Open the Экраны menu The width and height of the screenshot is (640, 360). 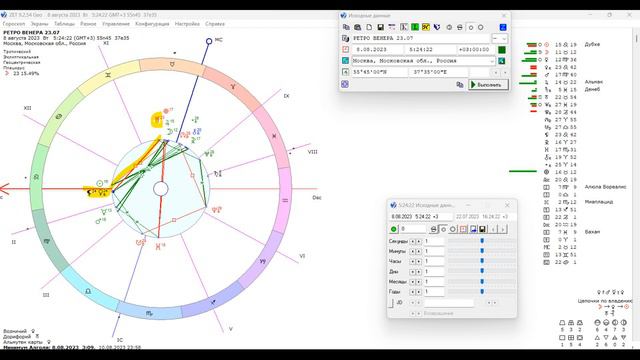tap(40, 24)
